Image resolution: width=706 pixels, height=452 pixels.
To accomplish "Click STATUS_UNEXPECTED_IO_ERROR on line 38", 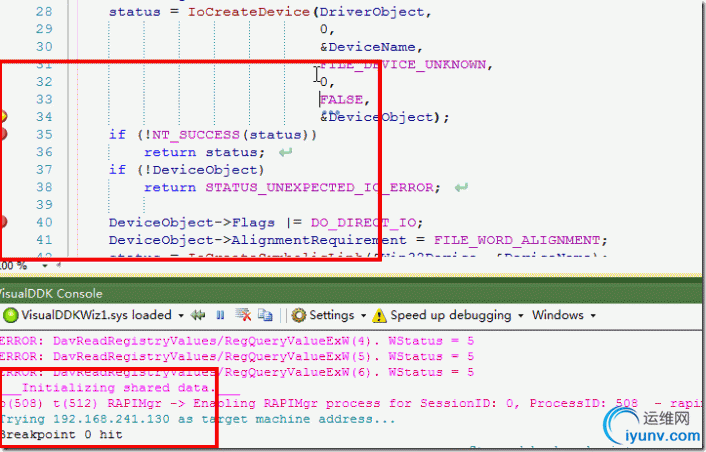I will point(318,187).
